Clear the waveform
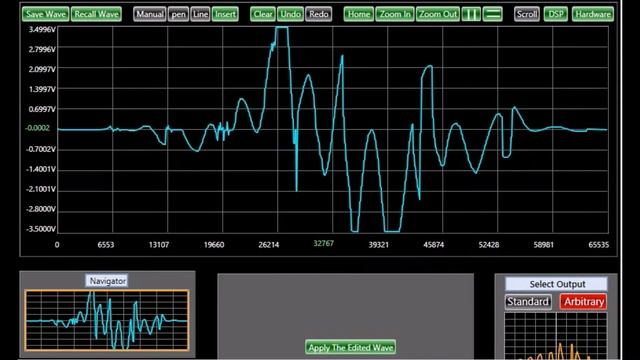The height and width of the screenshot is (360, 640). (x=263, y=14)
